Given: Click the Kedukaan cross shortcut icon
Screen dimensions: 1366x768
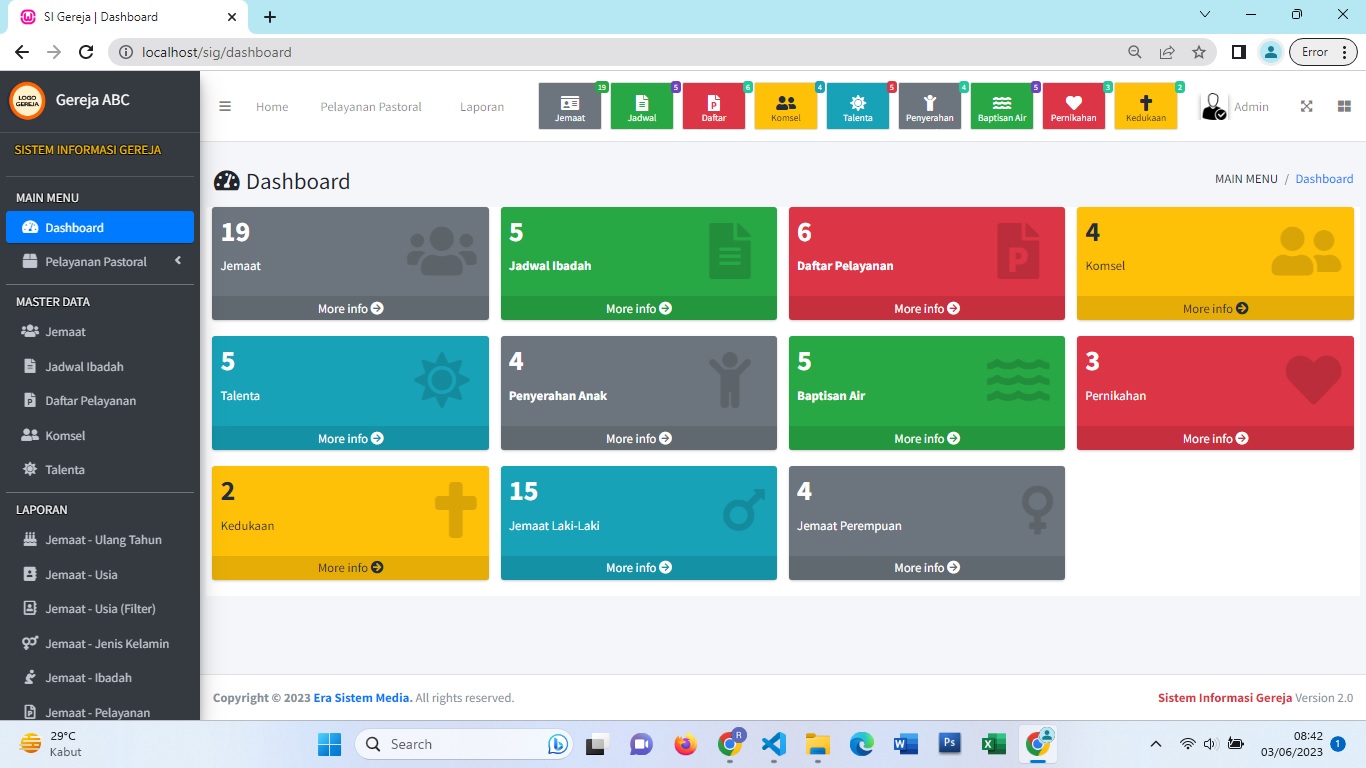Looking at the screenshot, I should click(x=1146, y=106).
